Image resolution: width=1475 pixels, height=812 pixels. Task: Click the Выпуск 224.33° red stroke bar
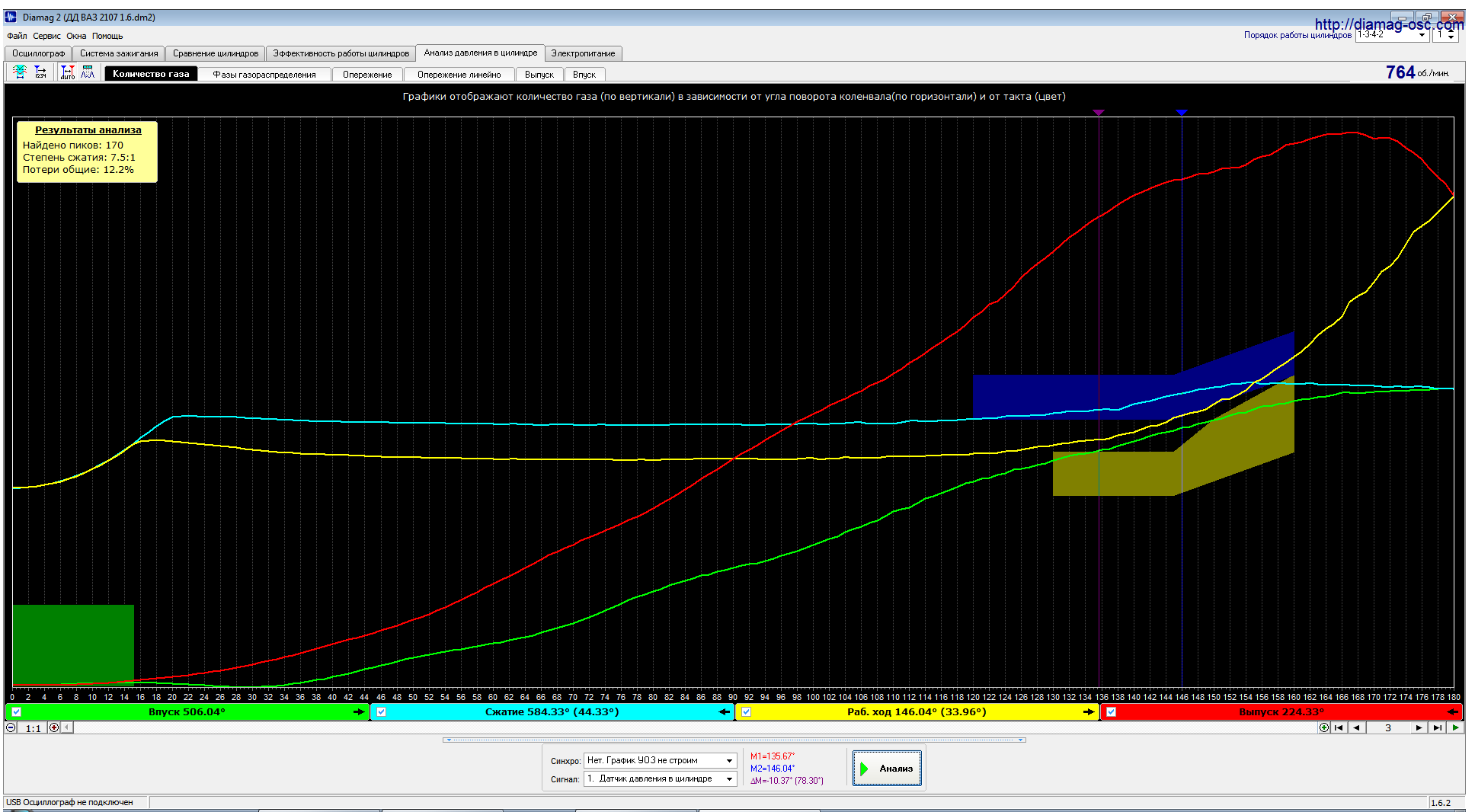coord(1281,712)
